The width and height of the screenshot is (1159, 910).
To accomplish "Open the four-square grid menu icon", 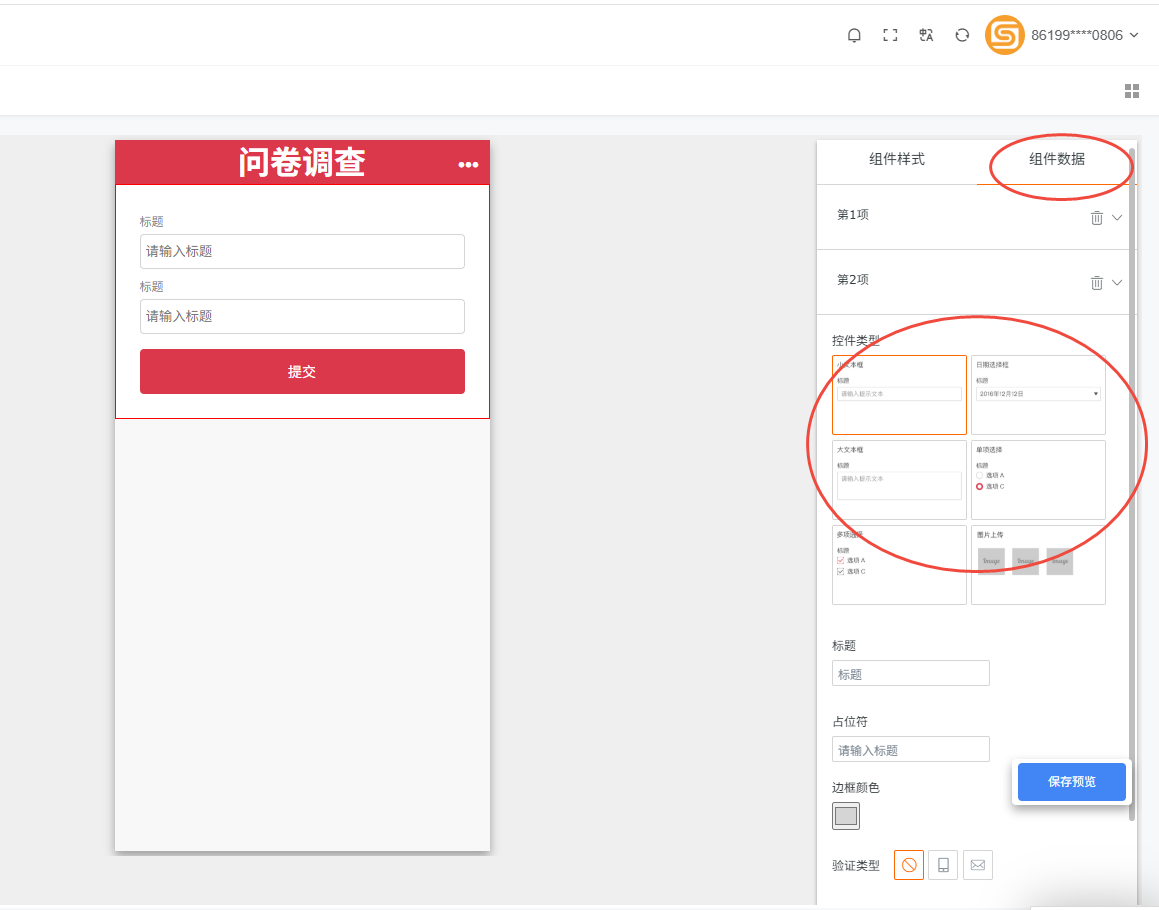I will click(x=1132, y=91).
